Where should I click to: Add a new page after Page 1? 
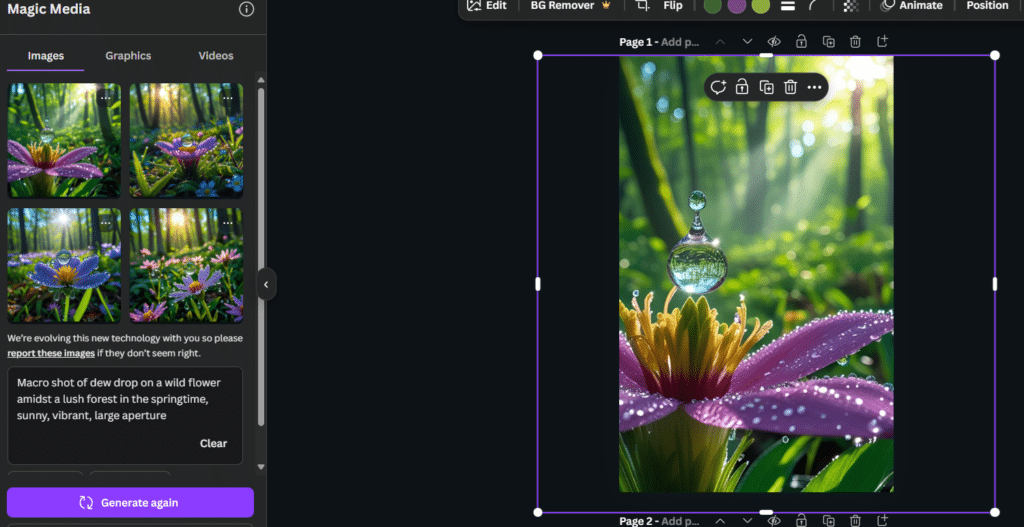click(x=882, y=42)
